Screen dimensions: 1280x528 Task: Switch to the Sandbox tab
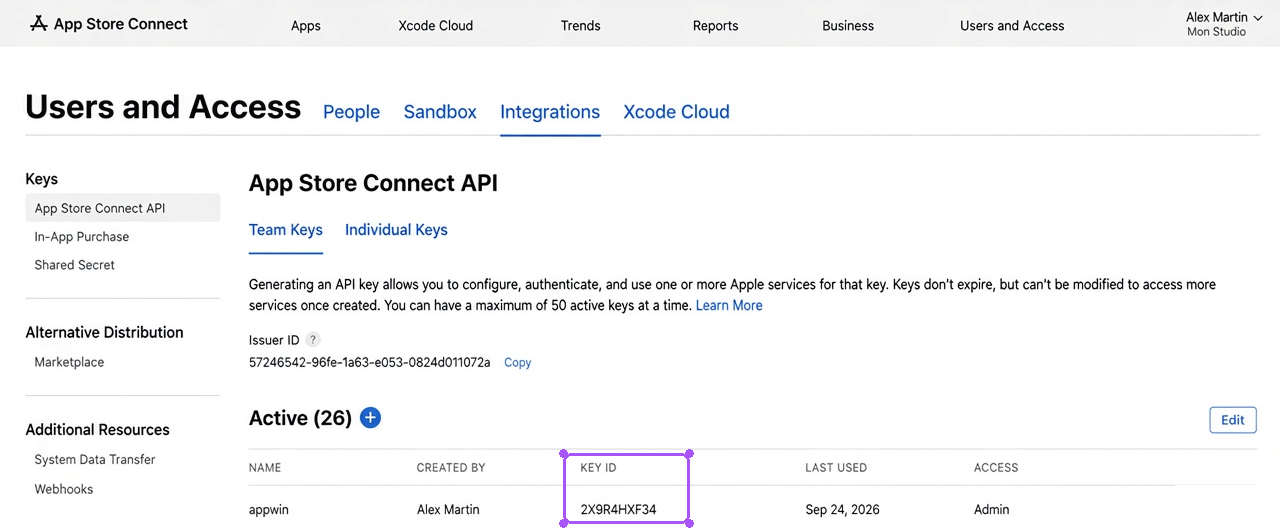(x=440, y=112)
